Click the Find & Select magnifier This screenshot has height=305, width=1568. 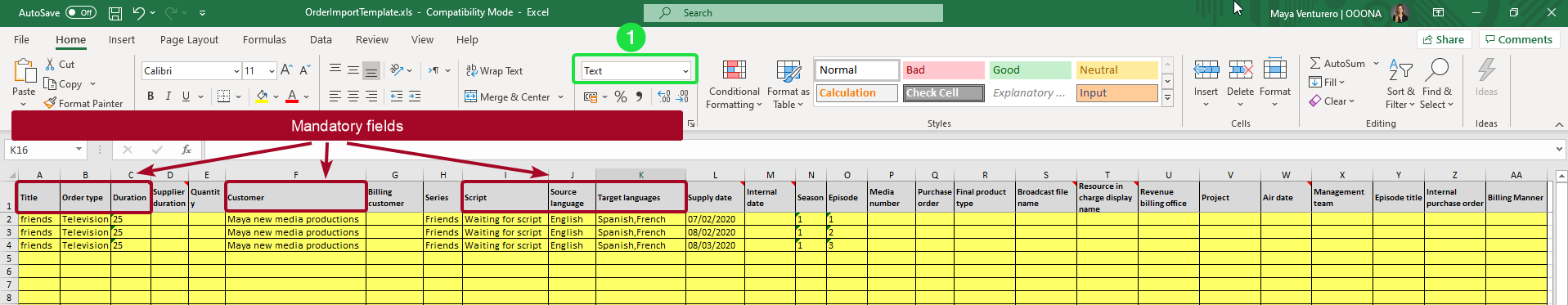point(1436,70)
